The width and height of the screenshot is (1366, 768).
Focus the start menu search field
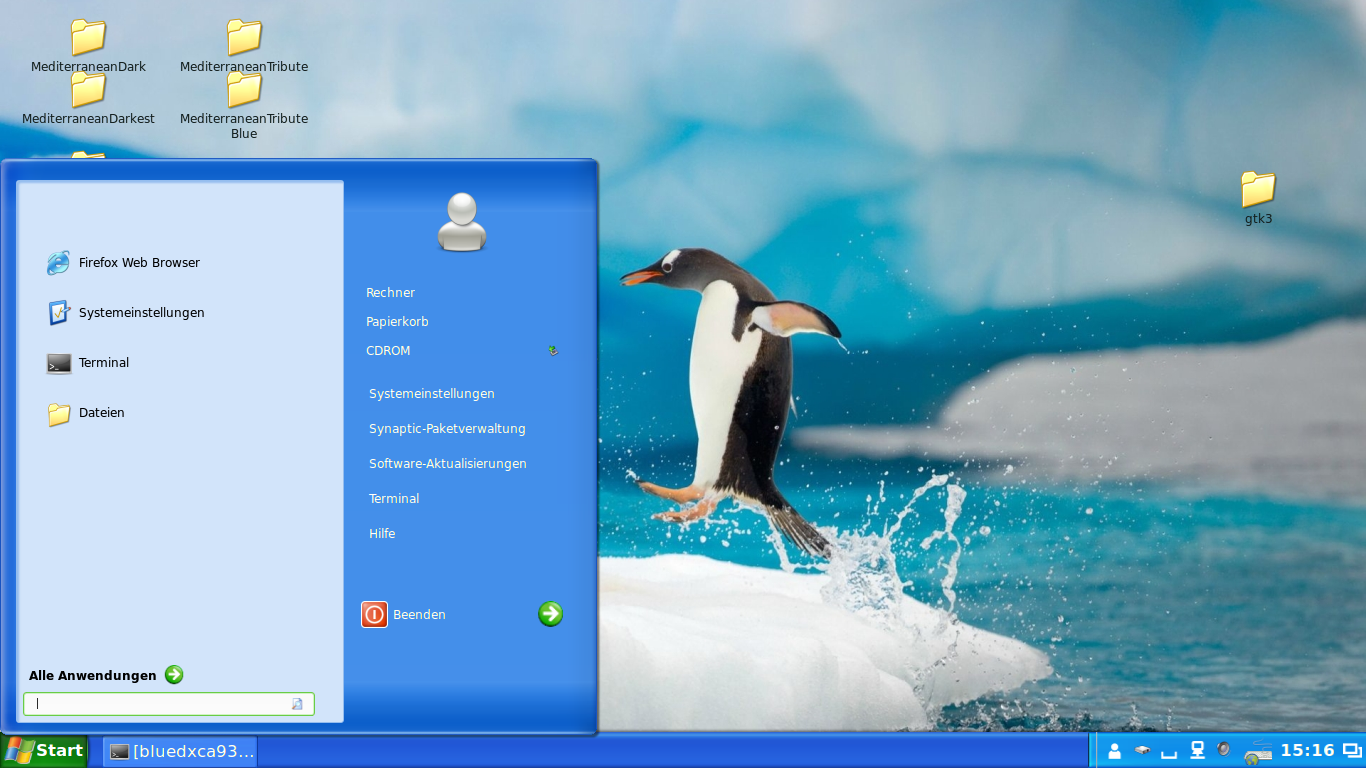(x=169, y=704)
